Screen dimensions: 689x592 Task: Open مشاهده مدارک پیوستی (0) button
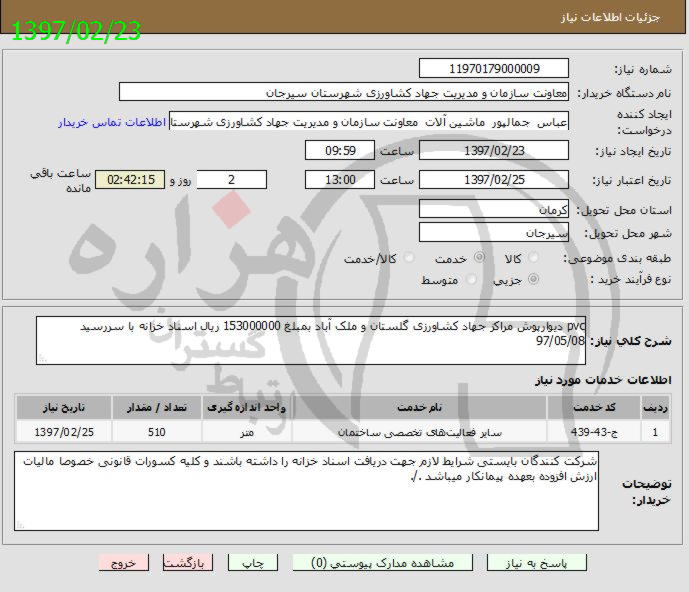(383, 563)
